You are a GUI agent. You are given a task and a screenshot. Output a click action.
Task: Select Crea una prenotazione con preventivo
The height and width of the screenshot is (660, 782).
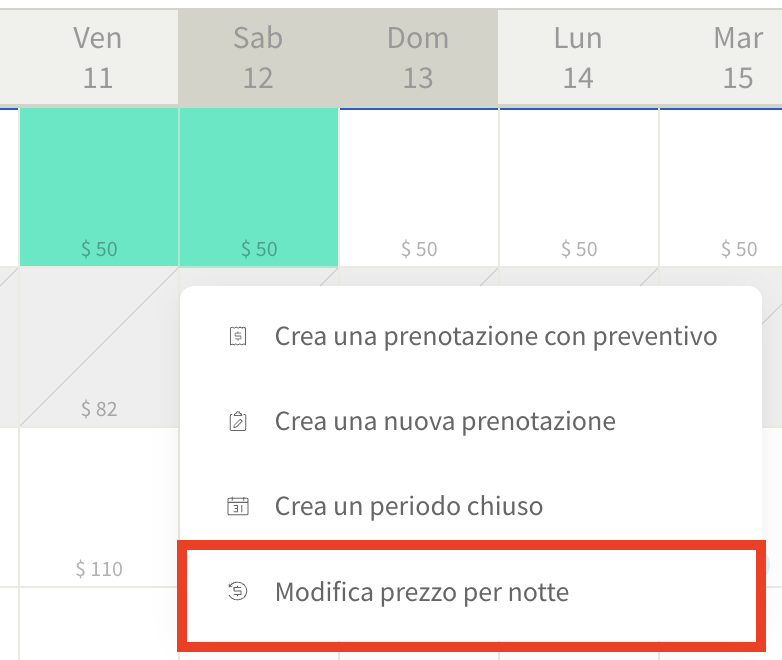(x=495, y=337)
